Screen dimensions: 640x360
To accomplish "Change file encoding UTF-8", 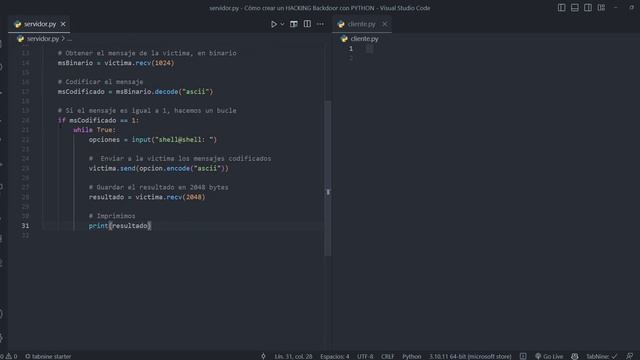I will click(x=365, y=356).
